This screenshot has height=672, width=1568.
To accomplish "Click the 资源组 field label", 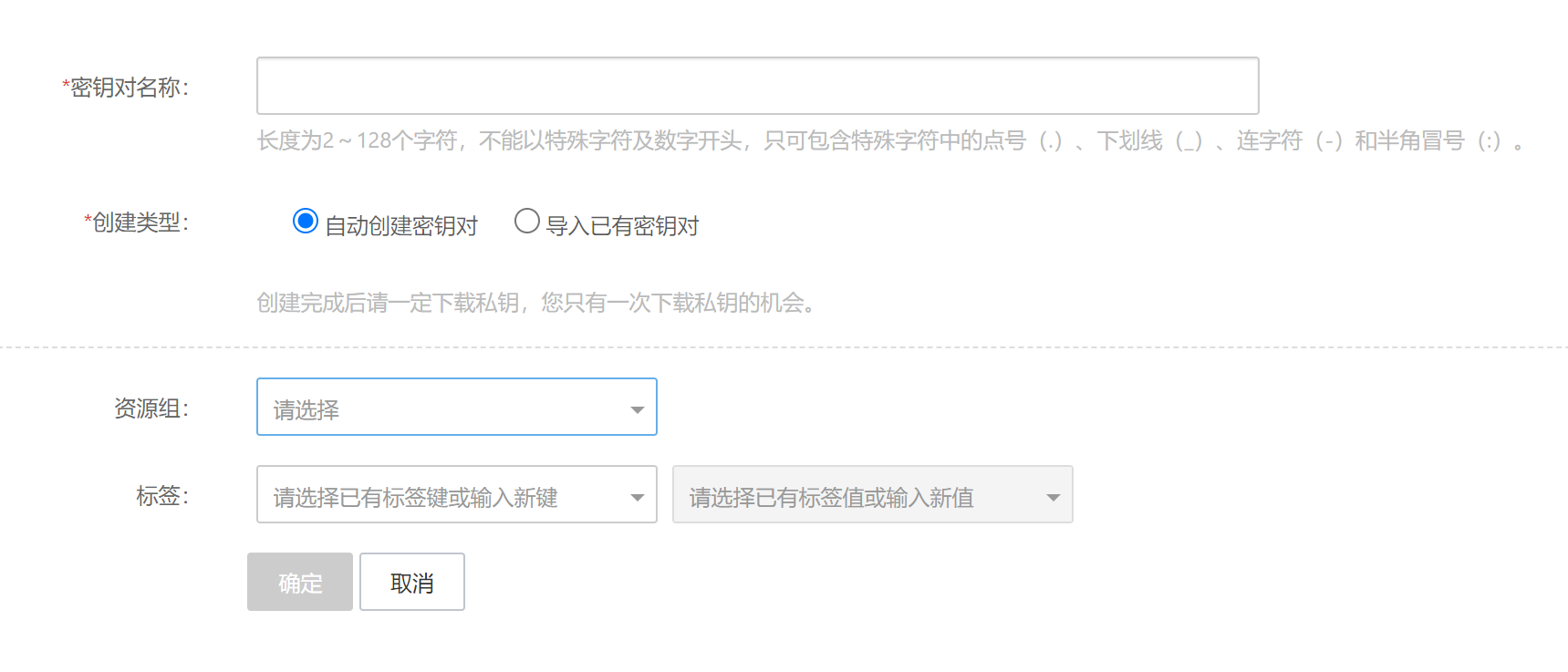I will click(x=151, y=408).
